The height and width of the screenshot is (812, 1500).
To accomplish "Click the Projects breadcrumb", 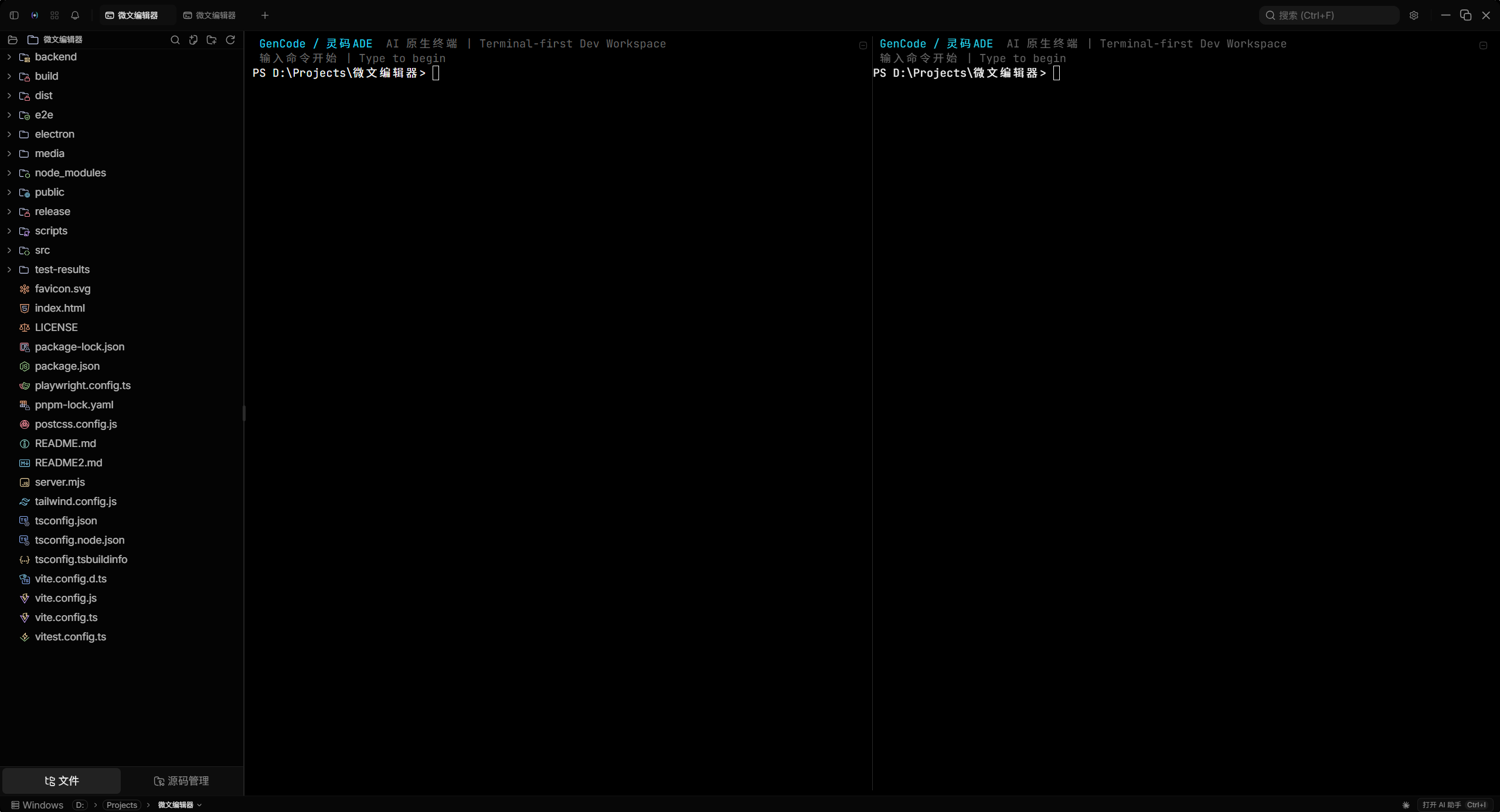I will tap(121, 805).
